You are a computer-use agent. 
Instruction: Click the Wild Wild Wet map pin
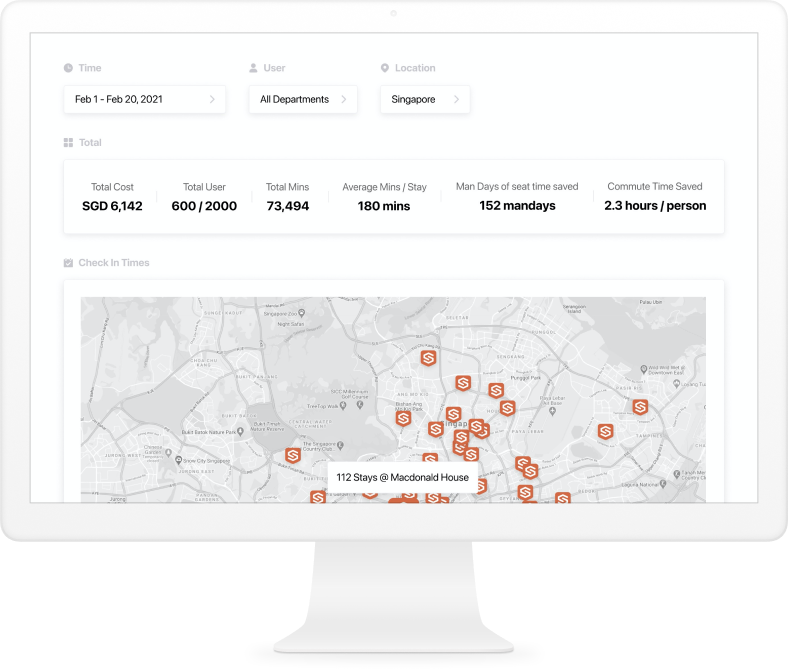click(x=643, y=369)
